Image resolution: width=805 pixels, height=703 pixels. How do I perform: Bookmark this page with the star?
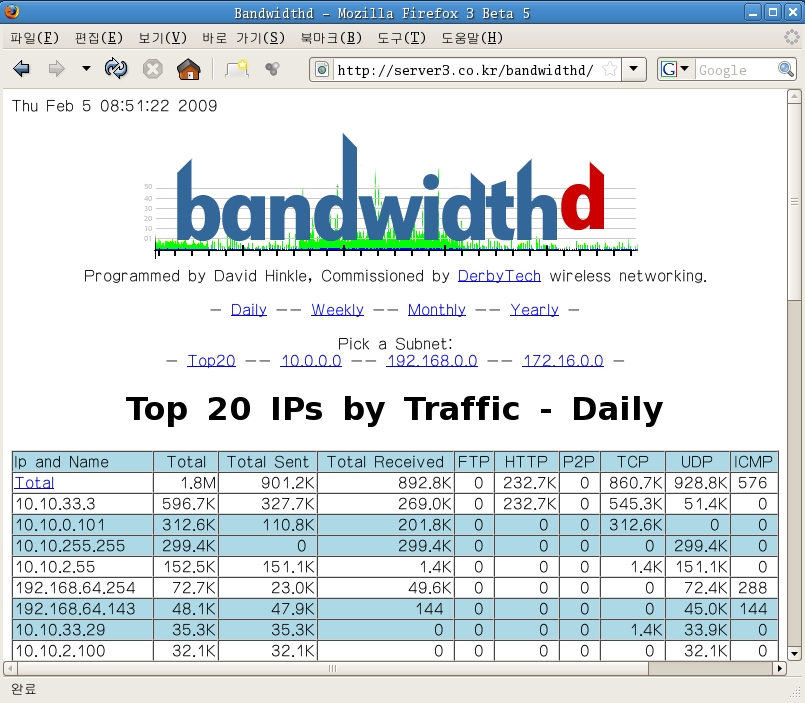pyautogui.click(x=610, y=69)
